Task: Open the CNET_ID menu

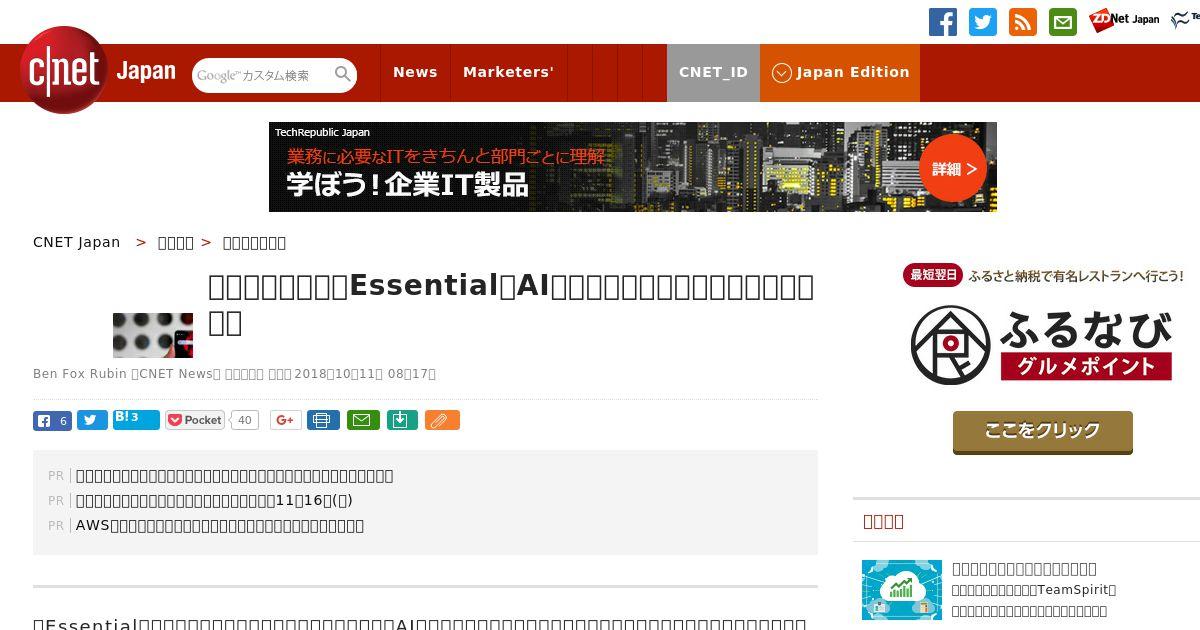Action: 713,73
